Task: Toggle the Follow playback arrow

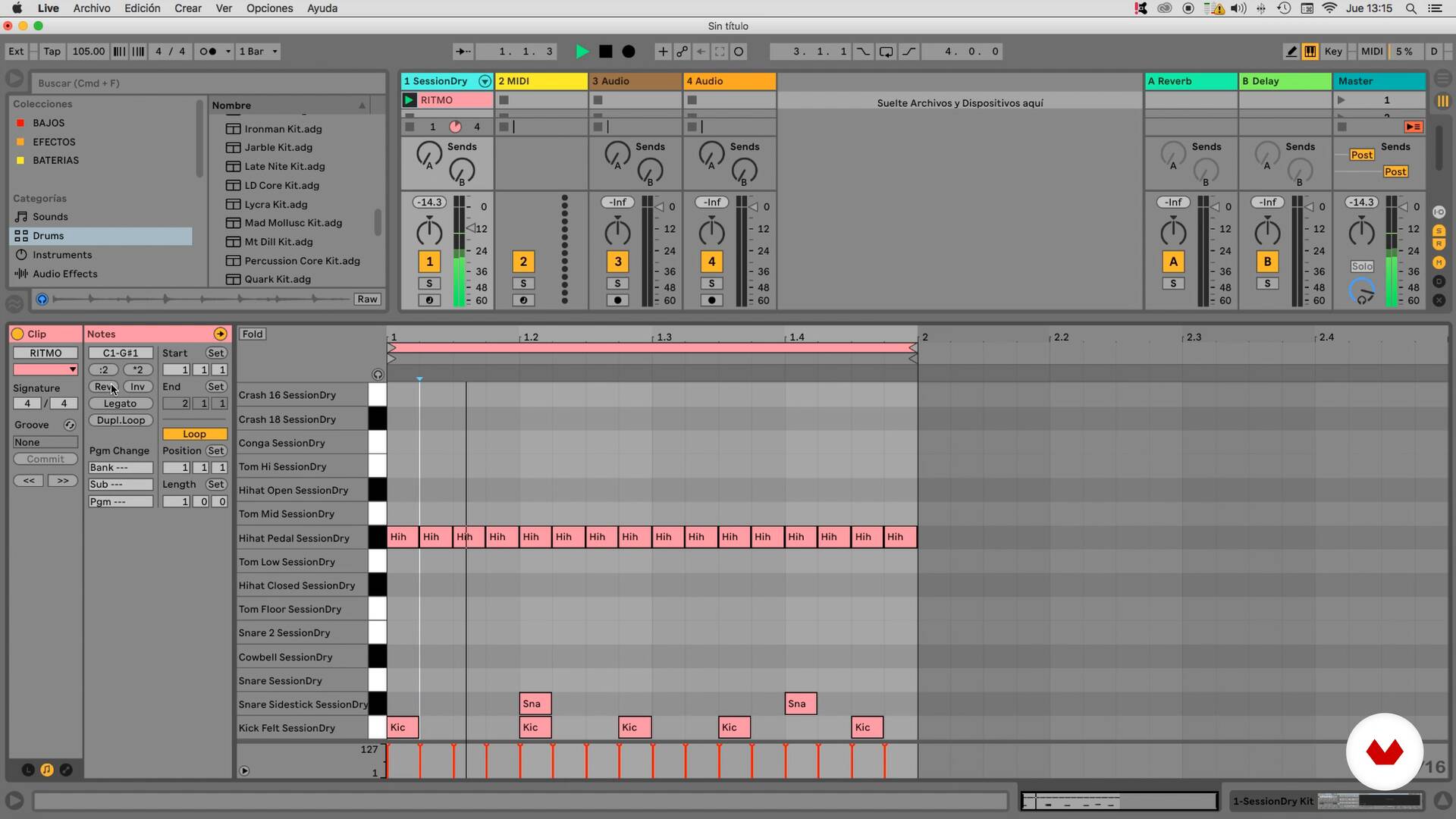Action: click(x=463, y=52)
